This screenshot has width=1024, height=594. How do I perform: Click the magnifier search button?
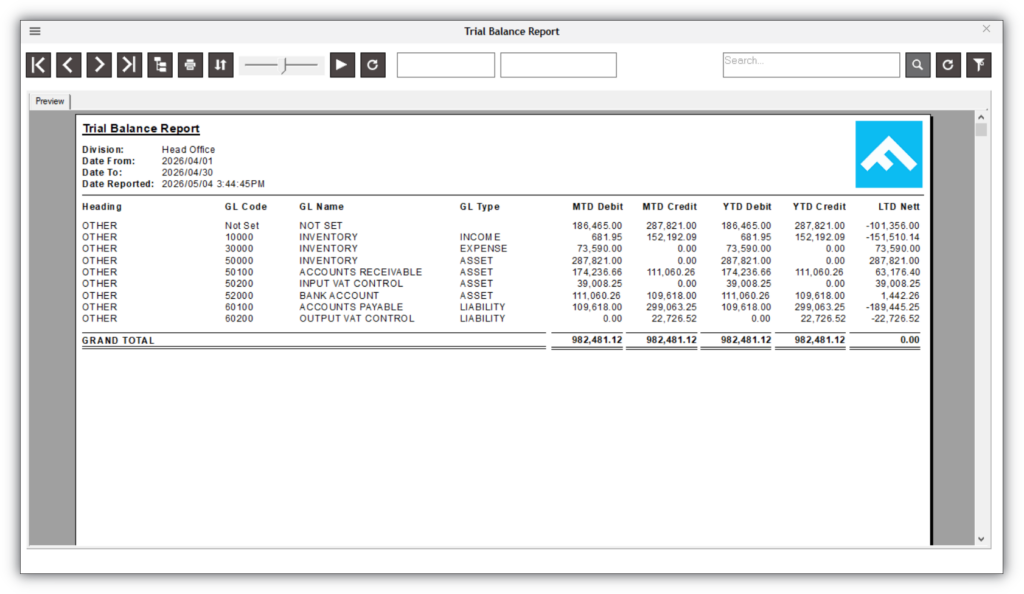click(x=918, y=65)
